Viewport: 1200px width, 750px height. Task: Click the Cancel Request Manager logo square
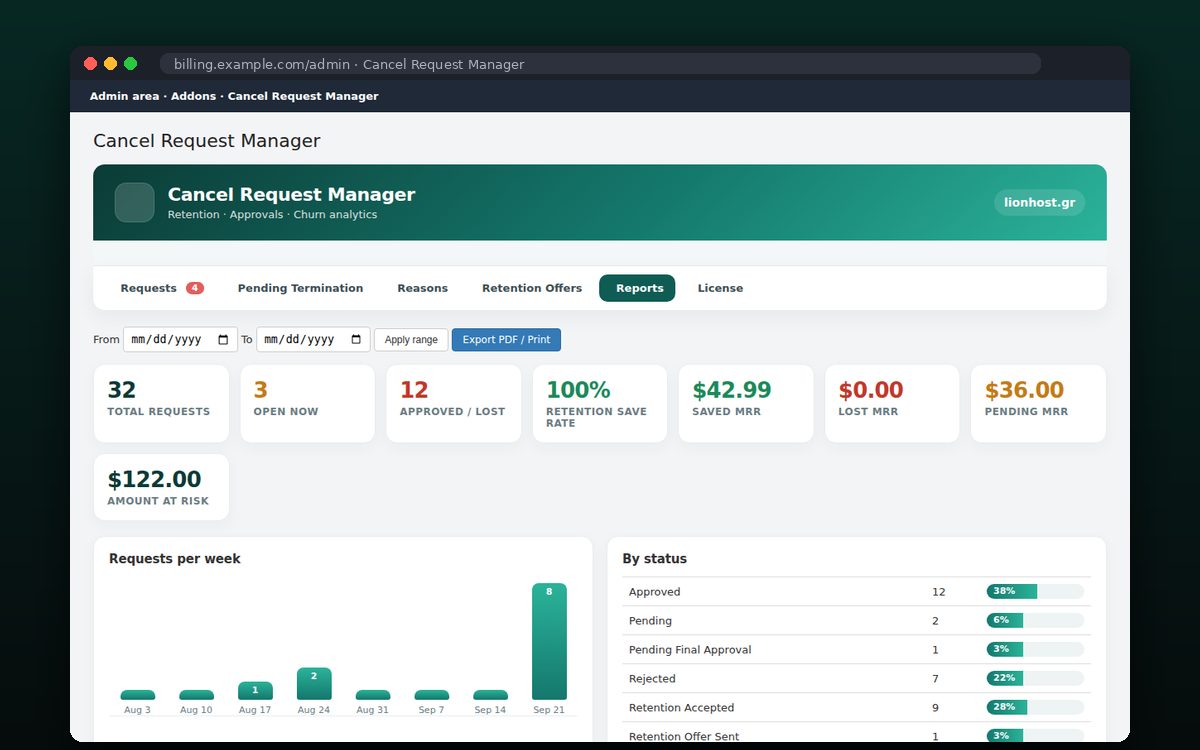(x=135, y=202)
